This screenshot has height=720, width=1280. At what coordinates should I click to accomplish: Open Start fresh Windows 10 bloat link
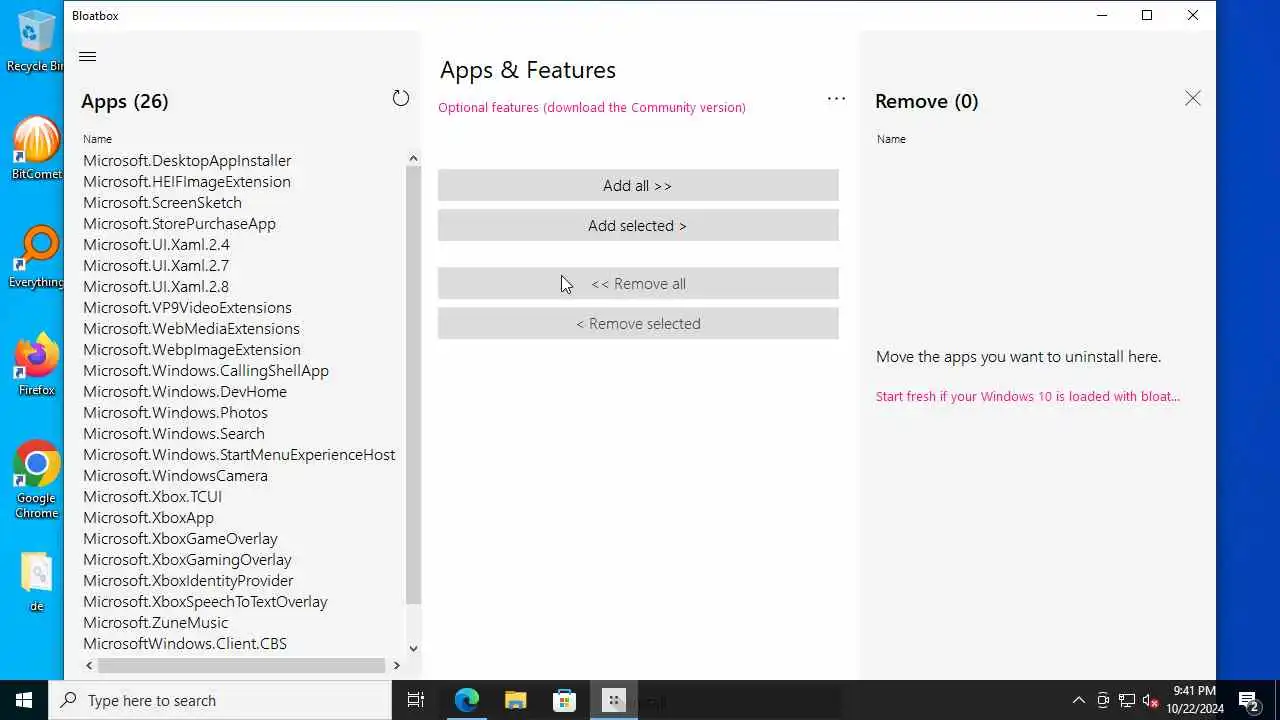click(x=1028, y=396)
